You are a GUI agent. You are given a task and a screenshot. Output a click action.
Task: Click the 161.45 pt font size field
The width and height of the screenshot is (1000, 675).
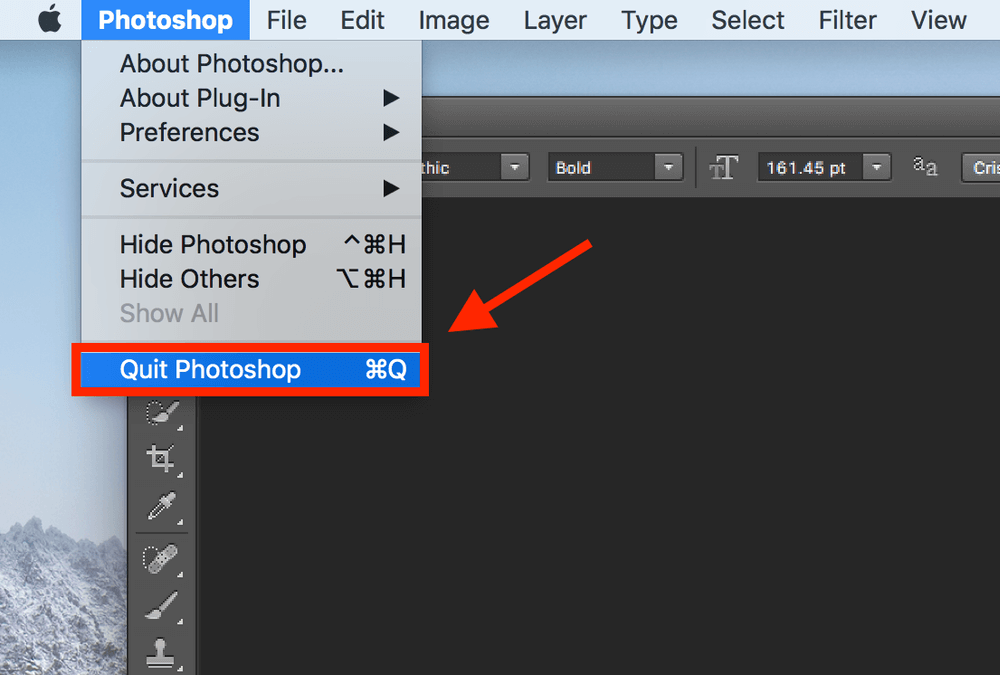(810, 168)
